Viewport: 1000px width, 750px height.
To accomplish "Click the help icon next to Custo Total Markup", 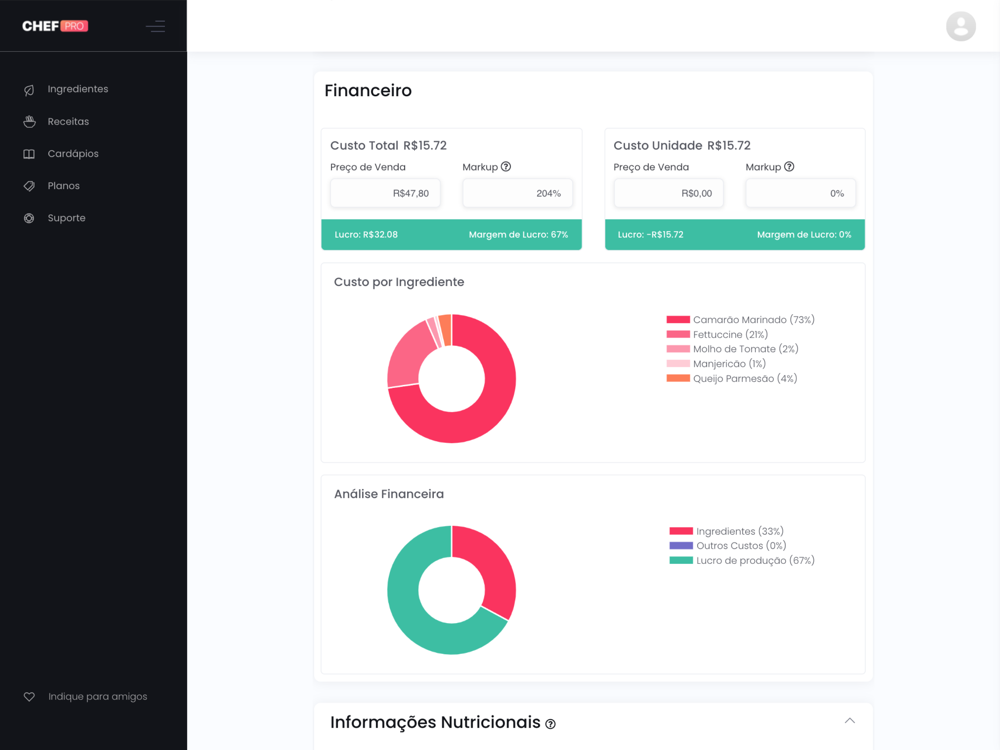I will point(506,166).
